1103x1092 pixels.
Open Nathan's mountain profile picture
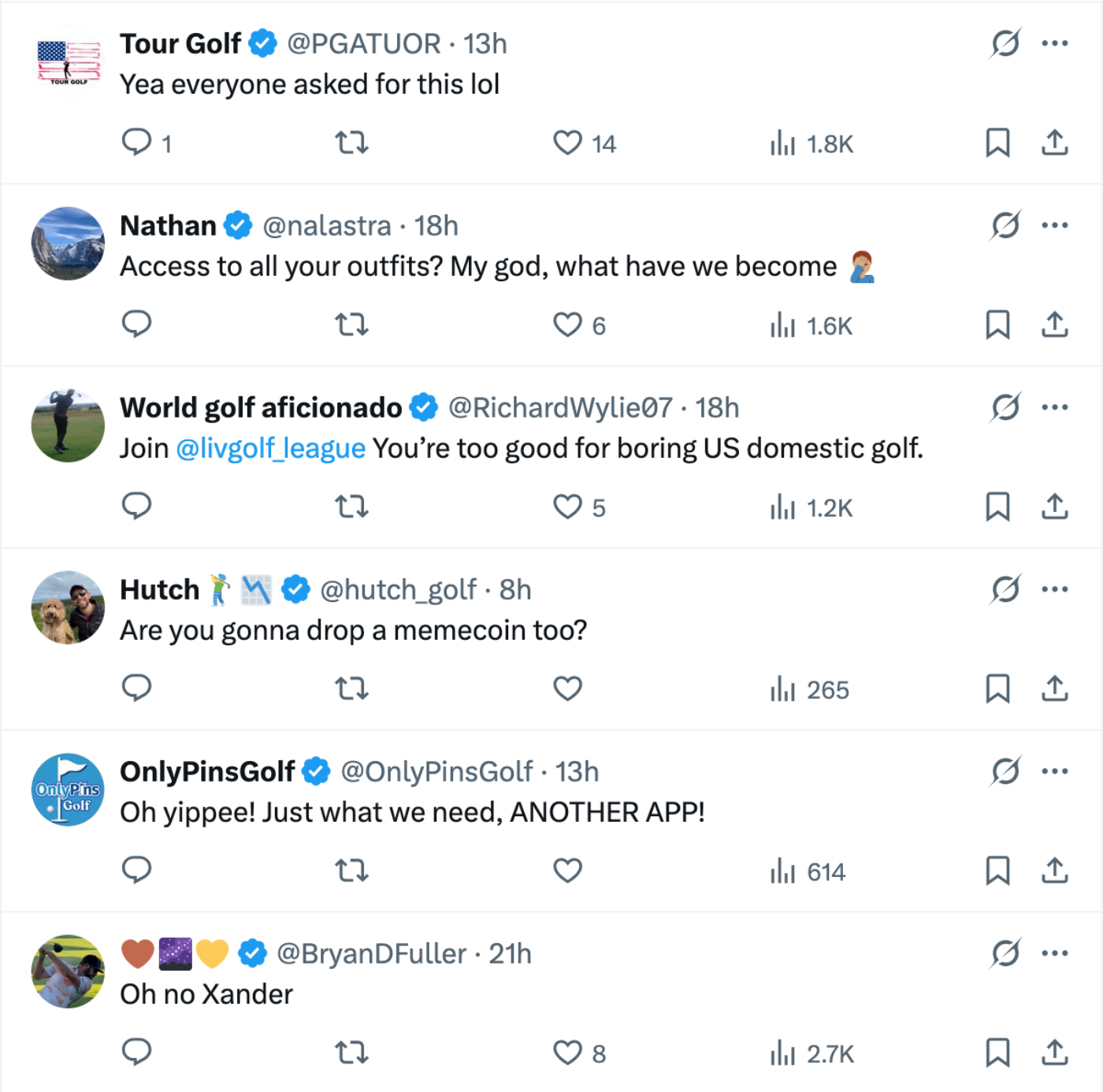(x=68, y=243)
